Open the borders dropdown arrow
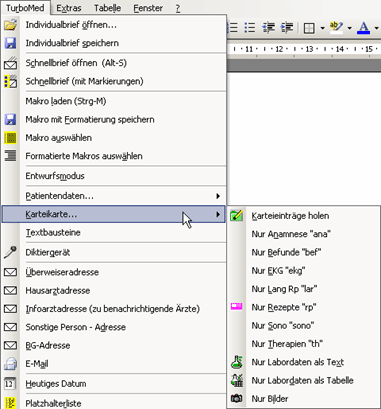This screenshot has width=381, height=409. coord(322,28)
